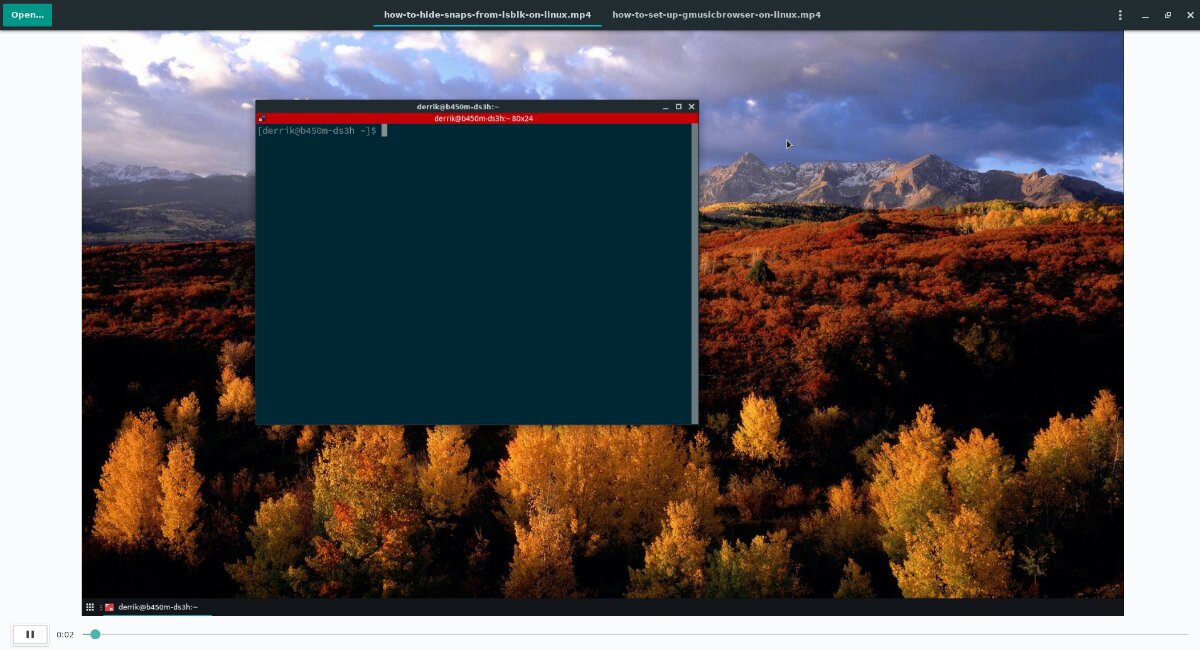Click terminal maximize button in video

coord(678,106)
